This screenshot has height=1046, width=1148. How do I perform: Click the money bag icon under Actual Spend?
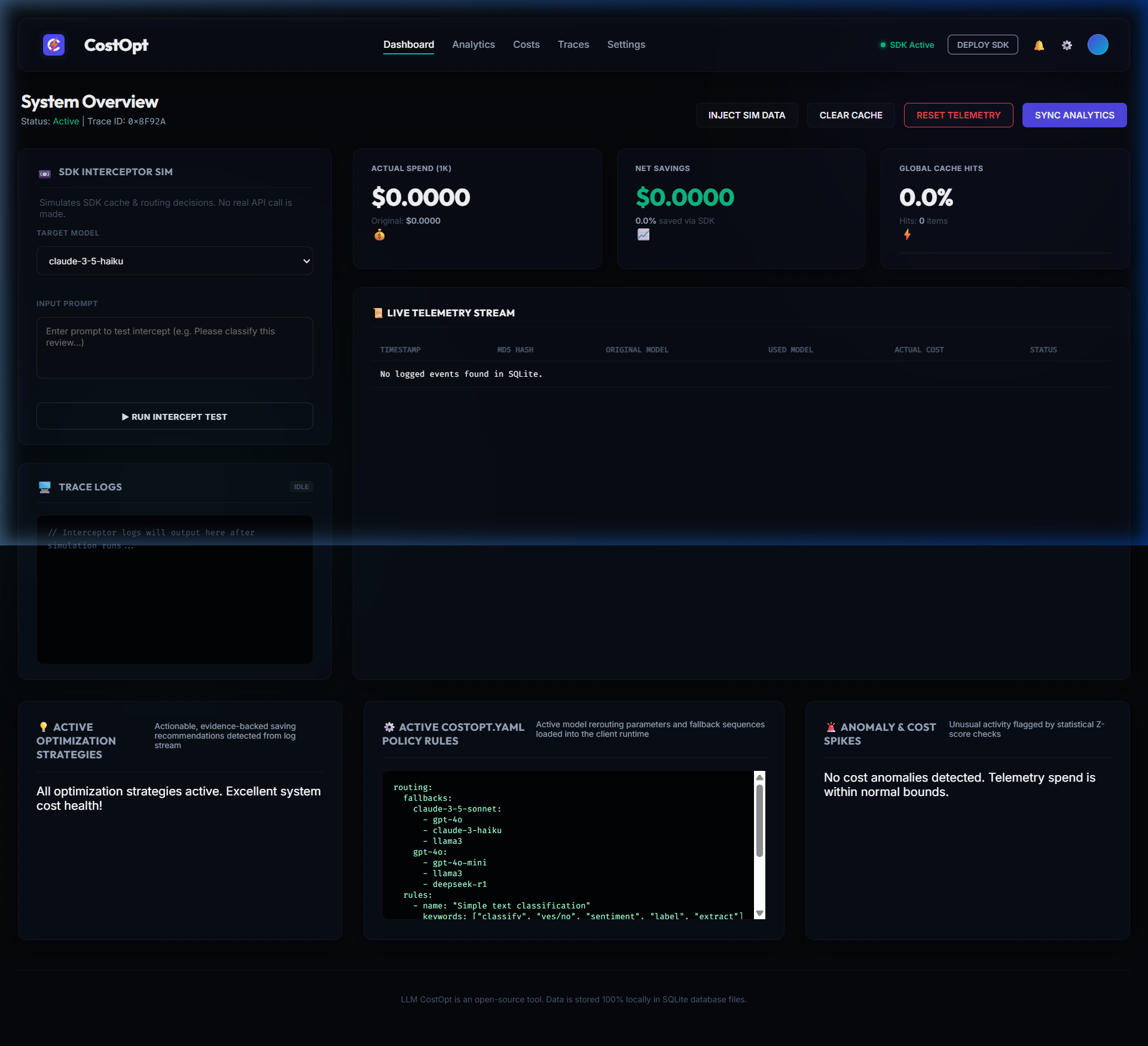(x=379, y=235)
